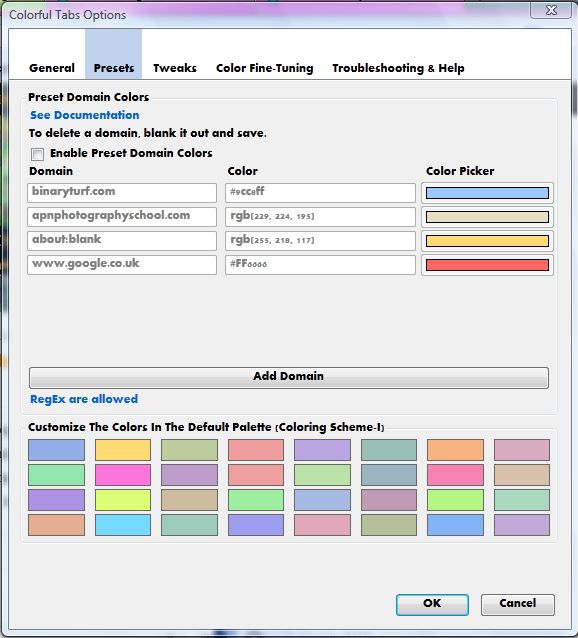
Task: Open blue color picker for binaryturf.com
Action: click(487, 193)
